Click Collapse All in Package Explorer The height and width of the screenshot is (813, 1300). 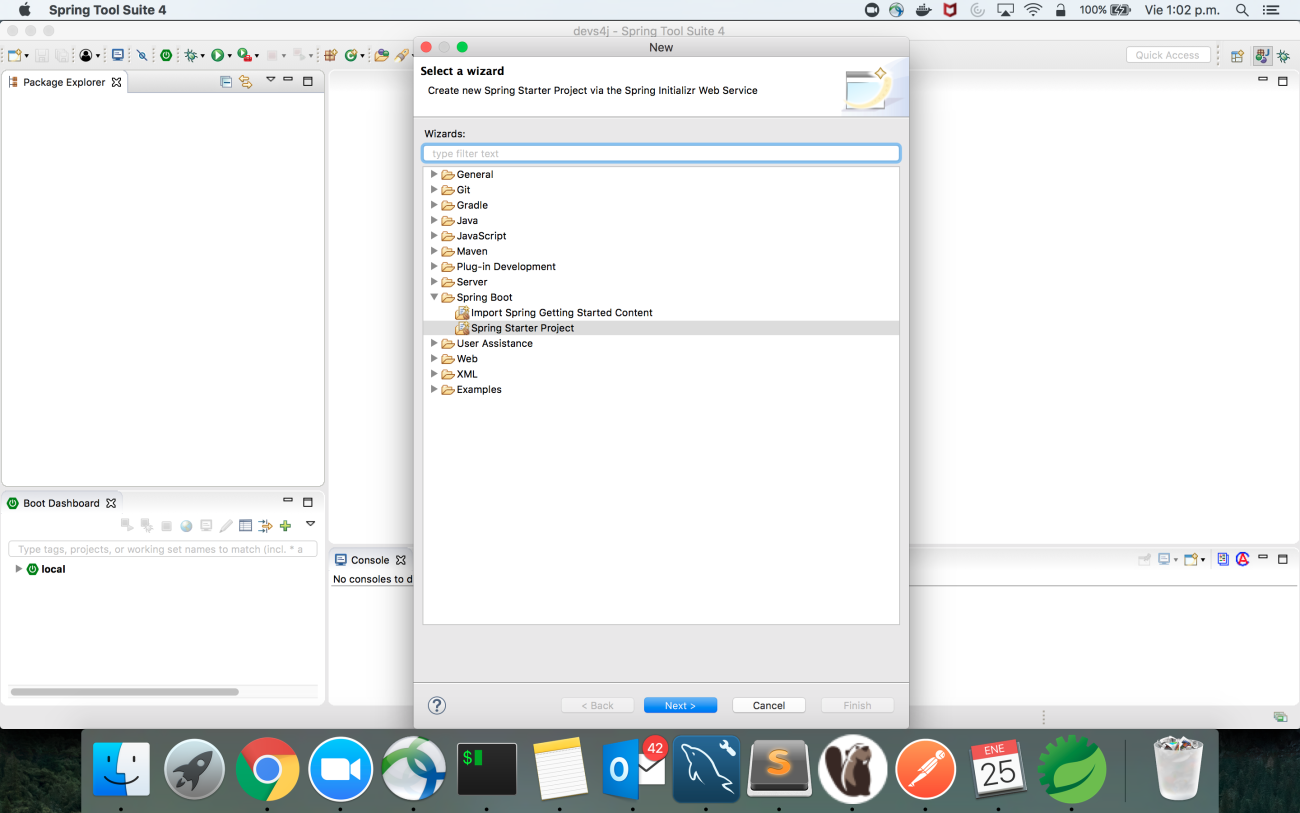(226, 82)
